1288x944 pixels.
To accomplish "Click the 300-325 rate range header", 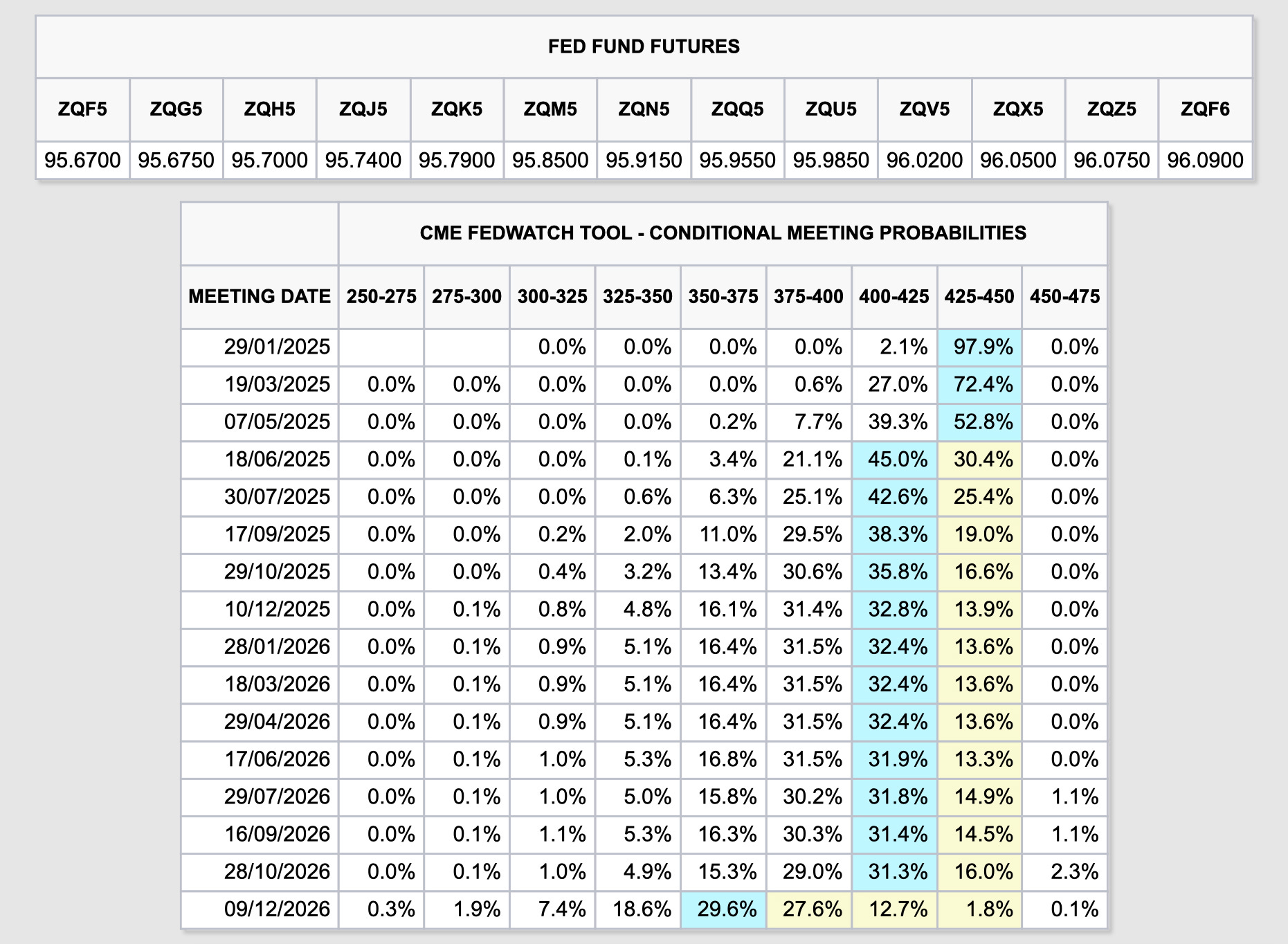I will 552,297.
